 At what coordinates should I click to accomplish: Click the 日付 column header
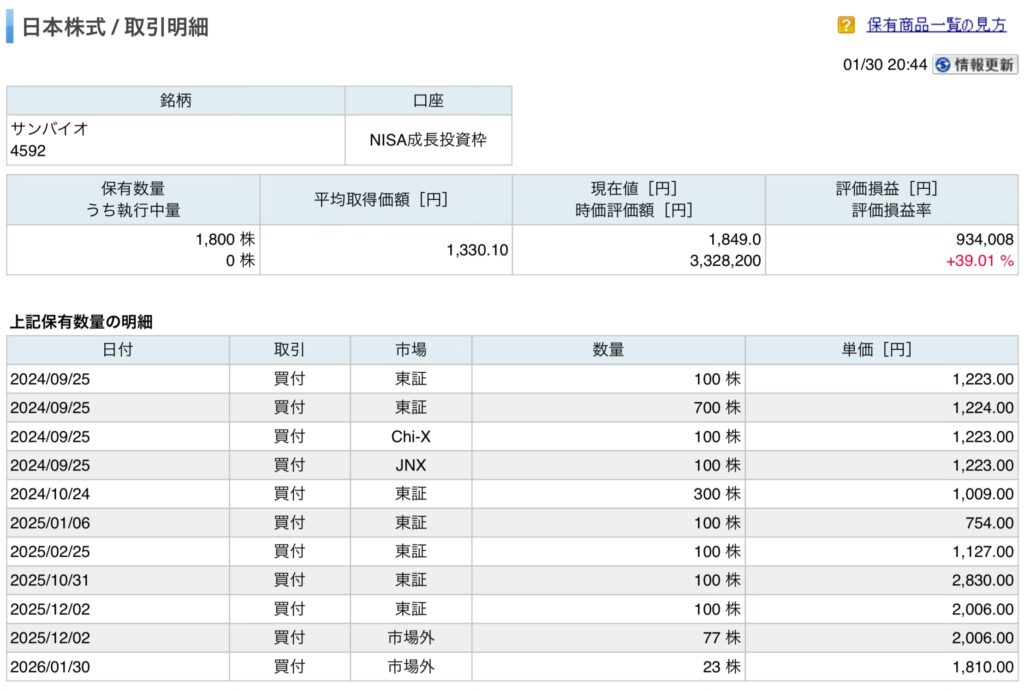[117, 349]
